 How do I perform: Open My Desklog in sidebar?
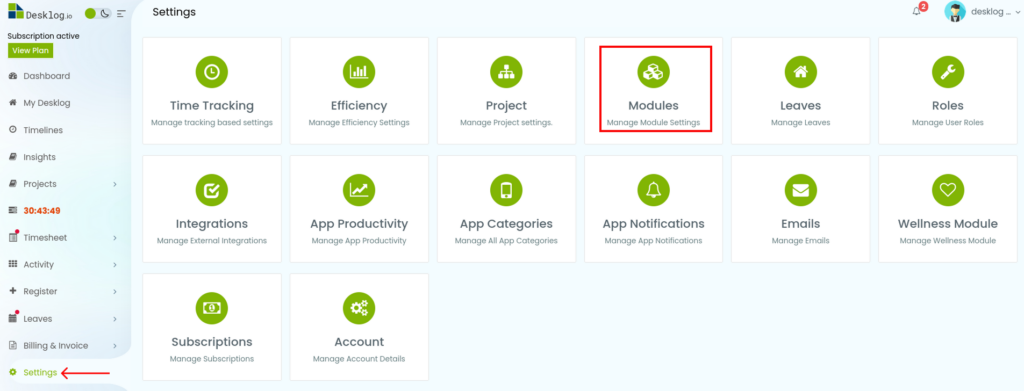click(46, 102)
